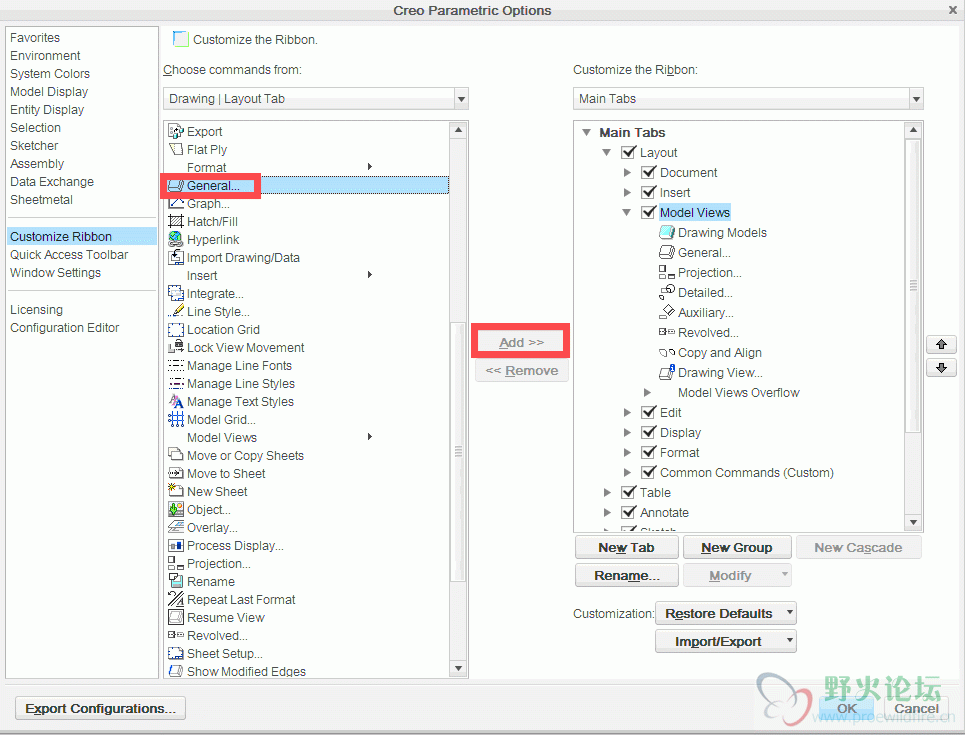Select the Sheet Setup icon
The width and height of the screenshot is (965, 735).
(x=176, y=653)
